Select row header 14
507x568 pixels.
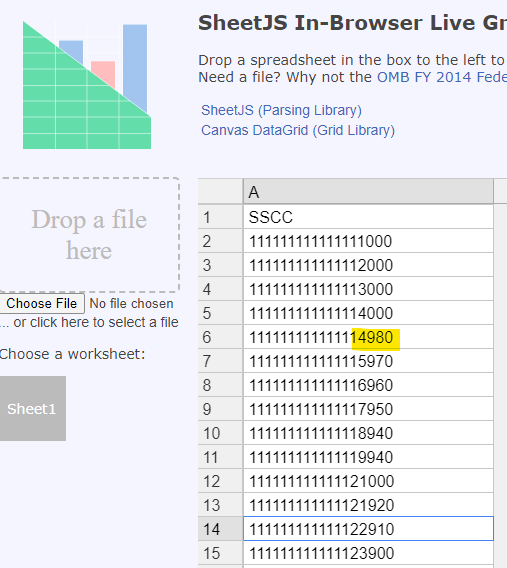[220, 529]
